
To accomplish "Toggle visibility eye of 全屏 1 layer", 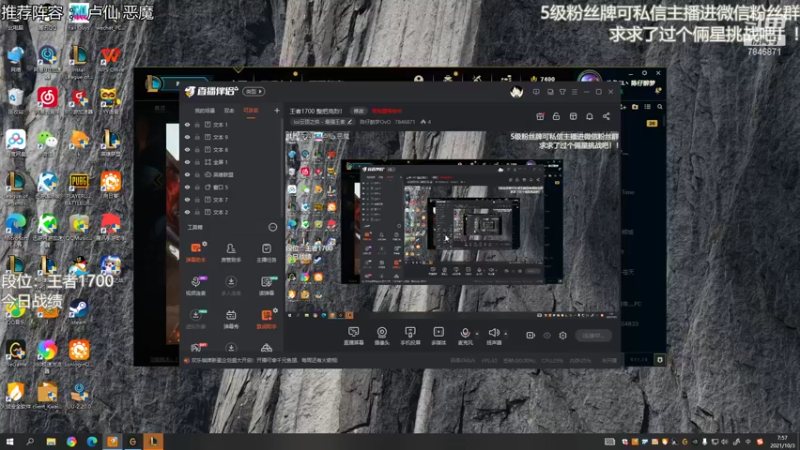I will point(187,162).
